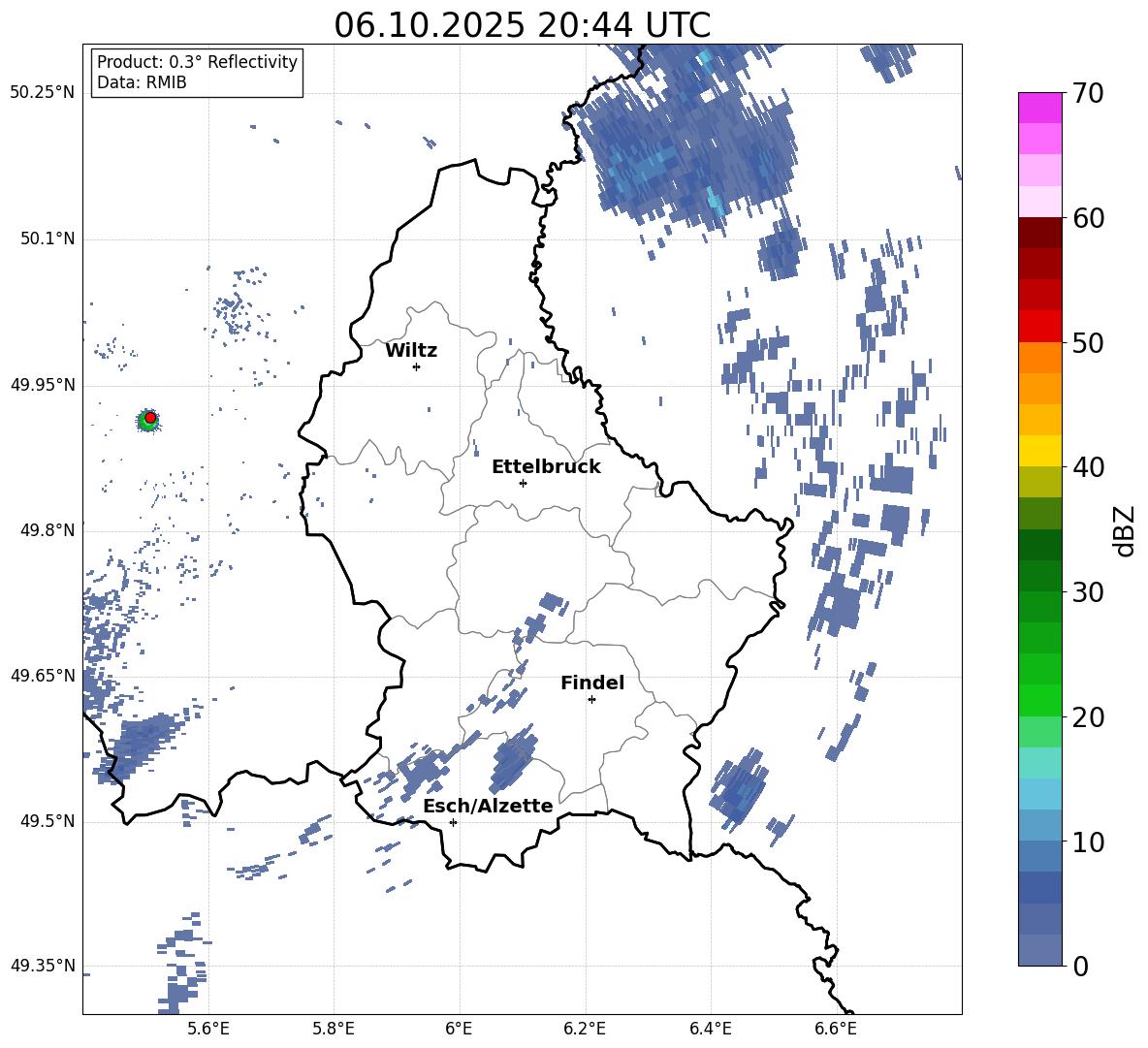This screenshot has height=1048, width=1148.
Task: Click the colorbar tick value 10
Action: coord(1088,842)
